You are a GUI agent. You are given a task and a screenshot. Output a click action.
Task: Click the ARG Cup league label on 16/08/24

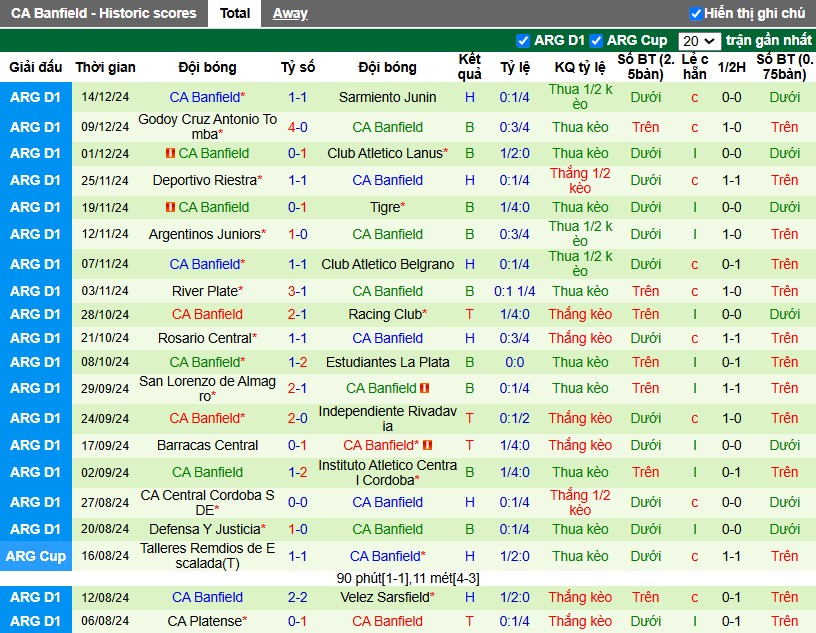click(35, 556)
